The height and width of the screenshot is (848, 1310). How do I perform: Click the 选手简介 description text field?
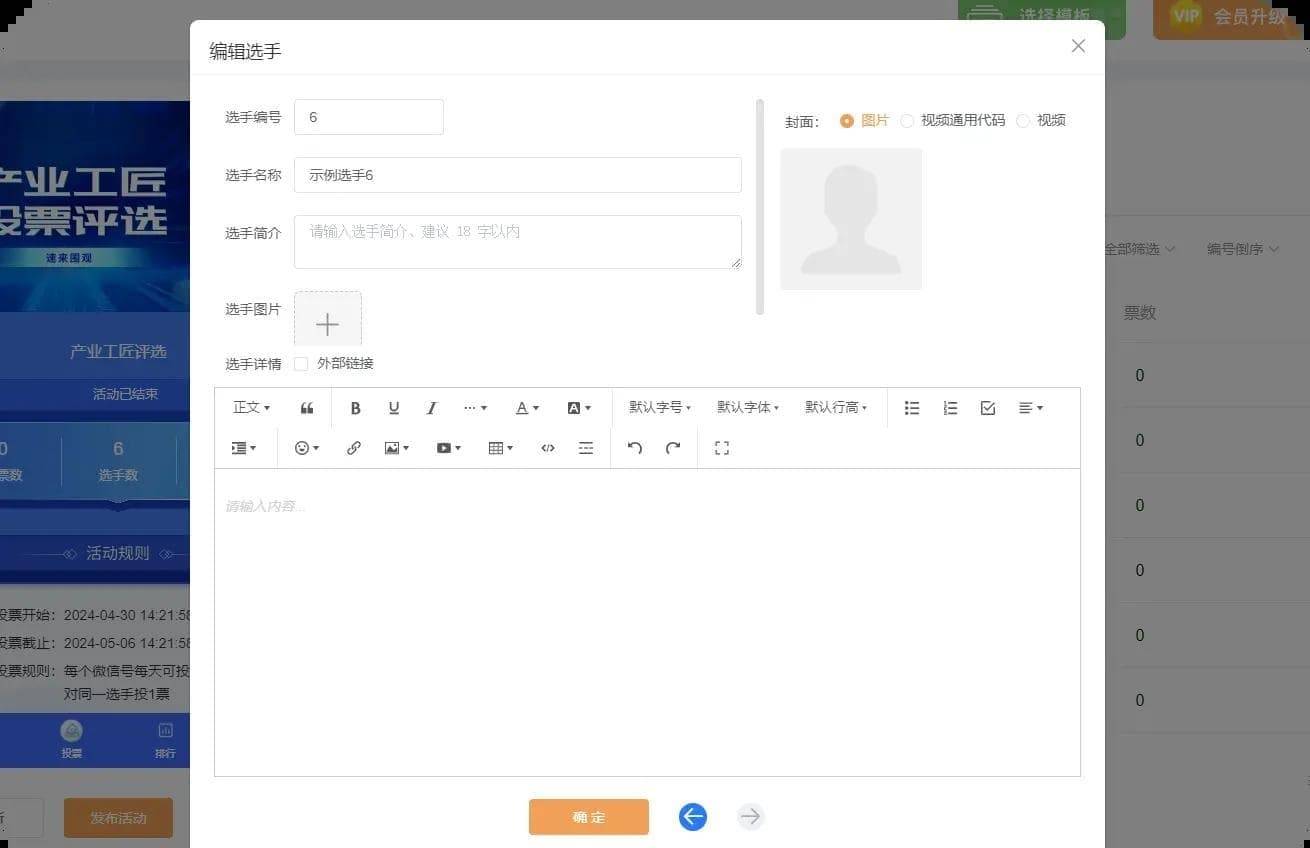tap(517, 242)
